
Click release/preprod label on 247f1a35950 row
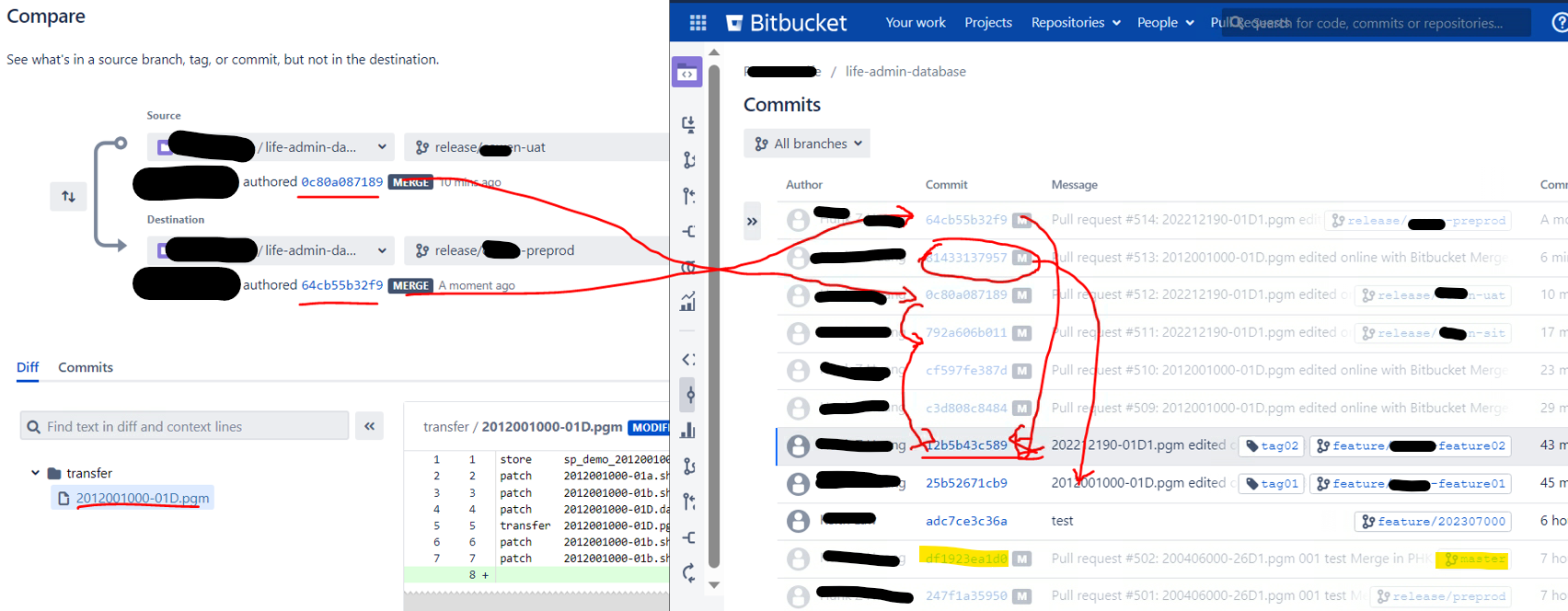click(1441, 596)
